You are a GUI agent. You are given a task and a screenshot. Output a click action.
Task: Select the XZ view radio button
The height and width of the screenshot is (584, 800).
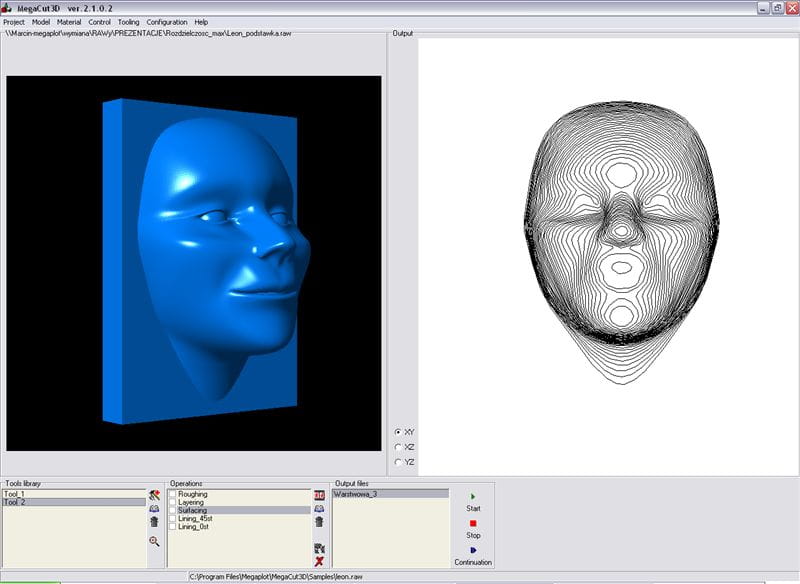[399, 447]
